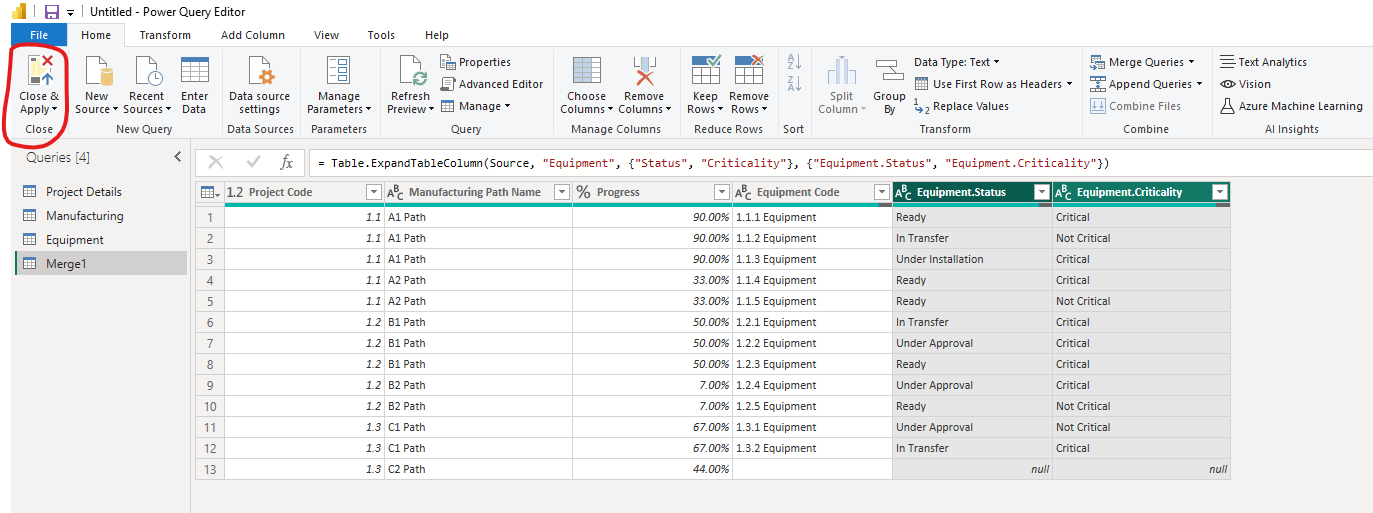Open Equipment.Criticality filter dropdown
The width and height of the screenshot is (1373, 513).
click(x=1219, y=192)
